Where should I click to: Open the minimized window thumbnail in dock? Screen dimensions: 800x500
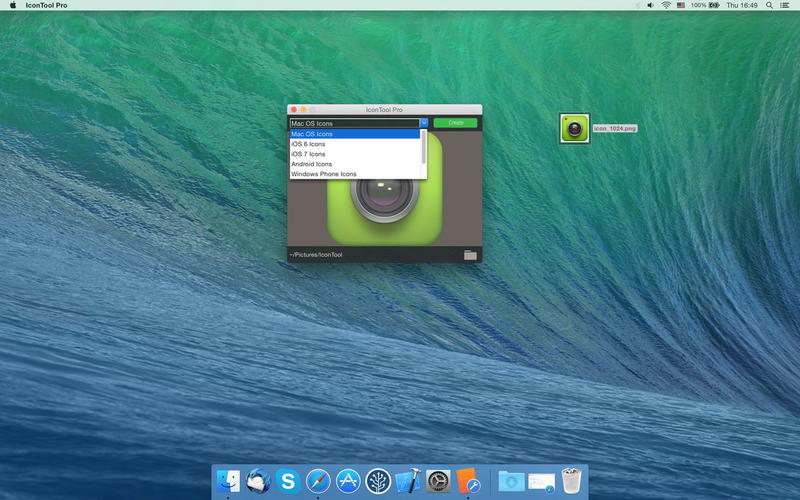(x=541, y=482)
